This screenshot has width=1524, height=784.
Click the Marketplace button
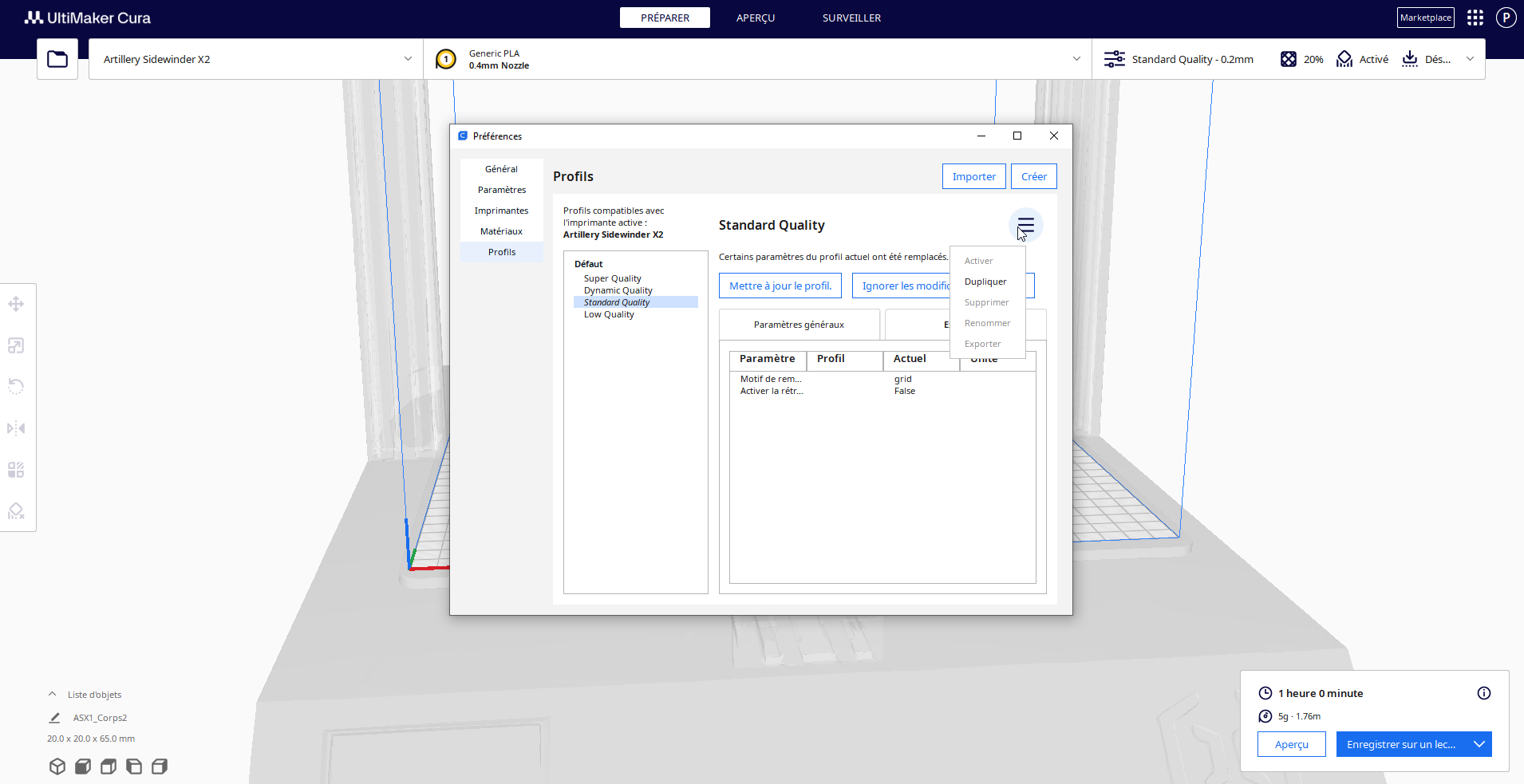pos(1425,18)
